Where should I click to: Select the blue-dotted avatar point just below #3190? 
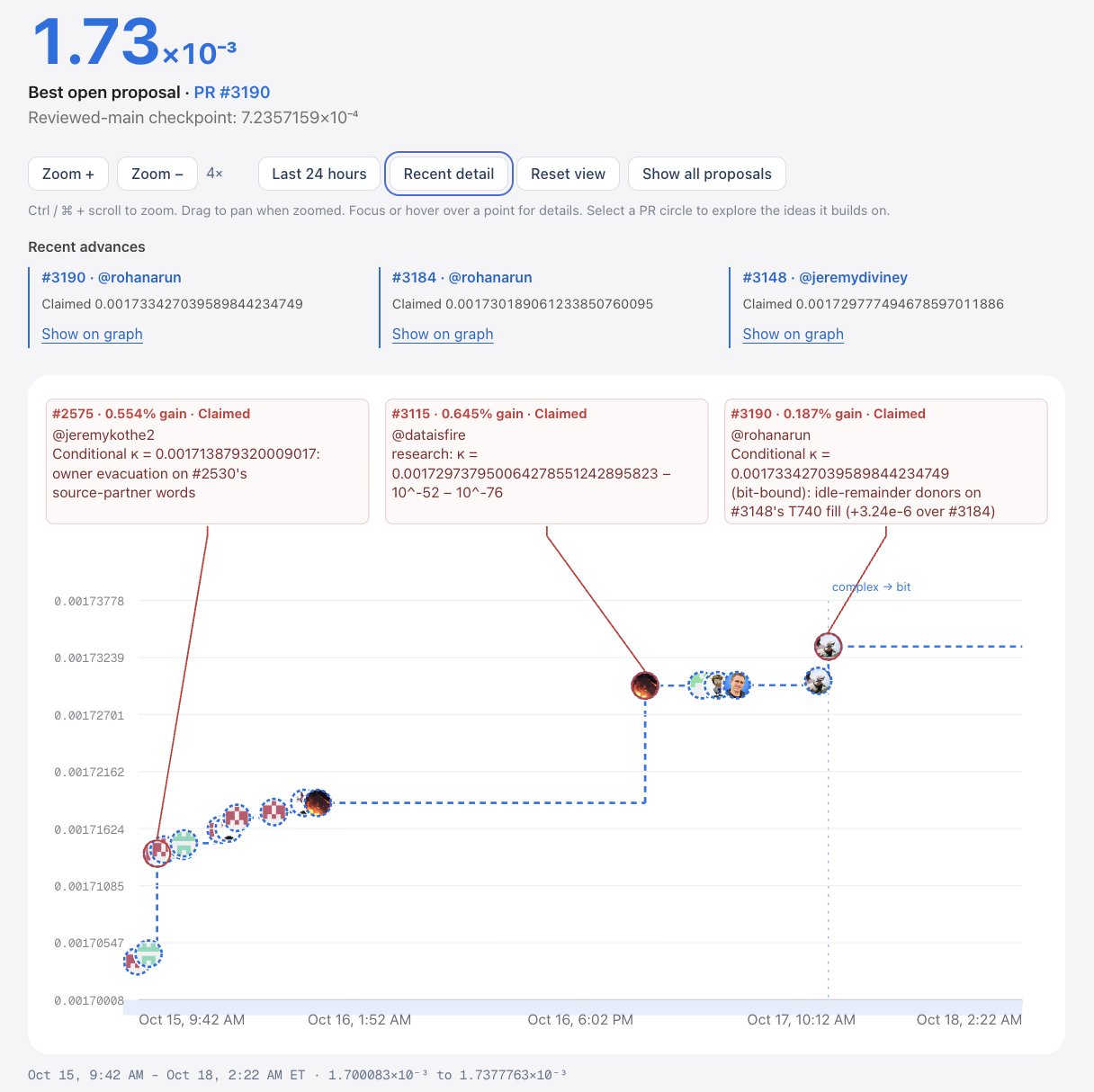coord(818,680)
